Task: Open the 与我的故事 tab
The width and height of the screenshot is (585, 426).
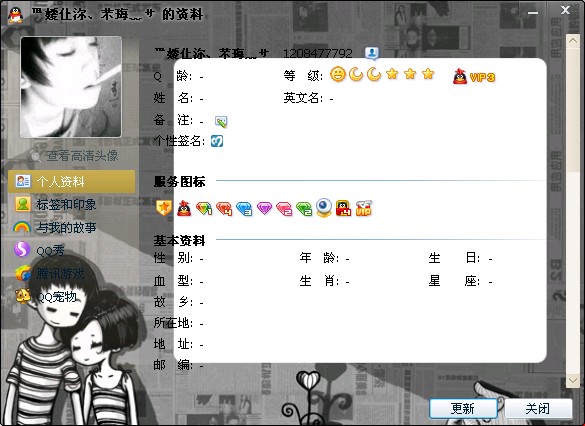Action: [71, 227]
